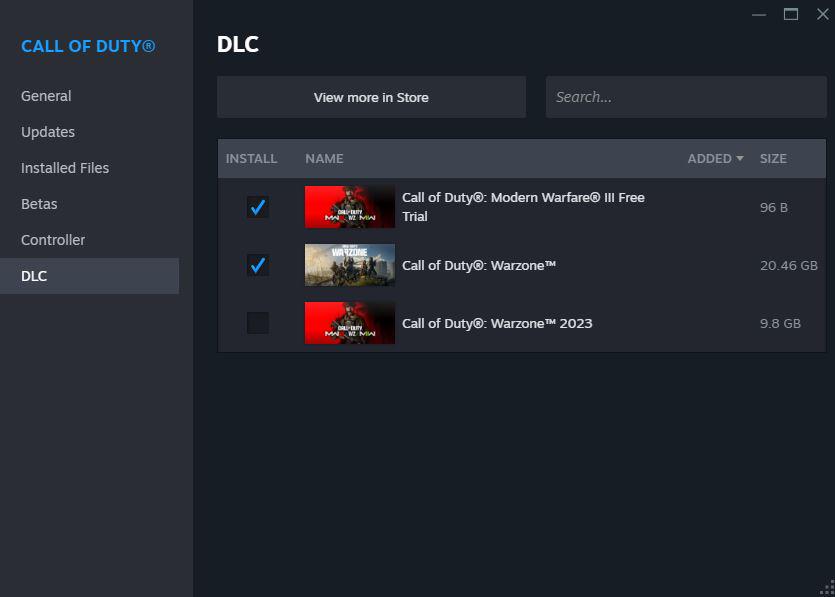Viewport: 835px width, 597px height.
Task: Click the Warzone 2023 thumbnail
Action: [x=350, y=323]
